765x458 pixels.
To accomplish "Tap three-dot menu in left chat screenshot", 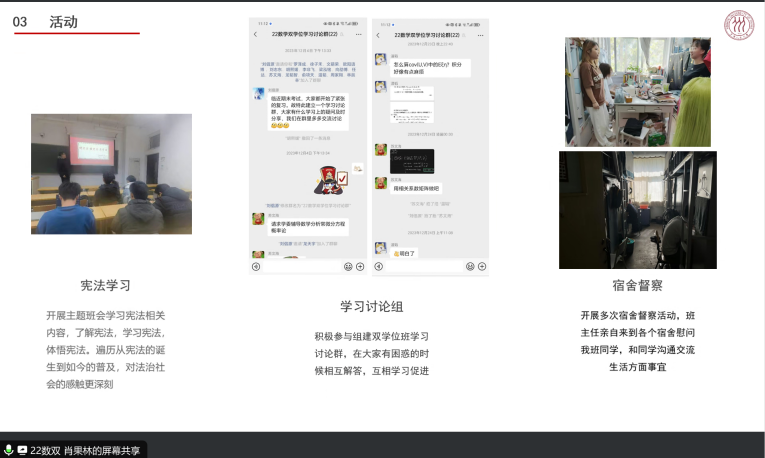I will [x=360, y=34].
